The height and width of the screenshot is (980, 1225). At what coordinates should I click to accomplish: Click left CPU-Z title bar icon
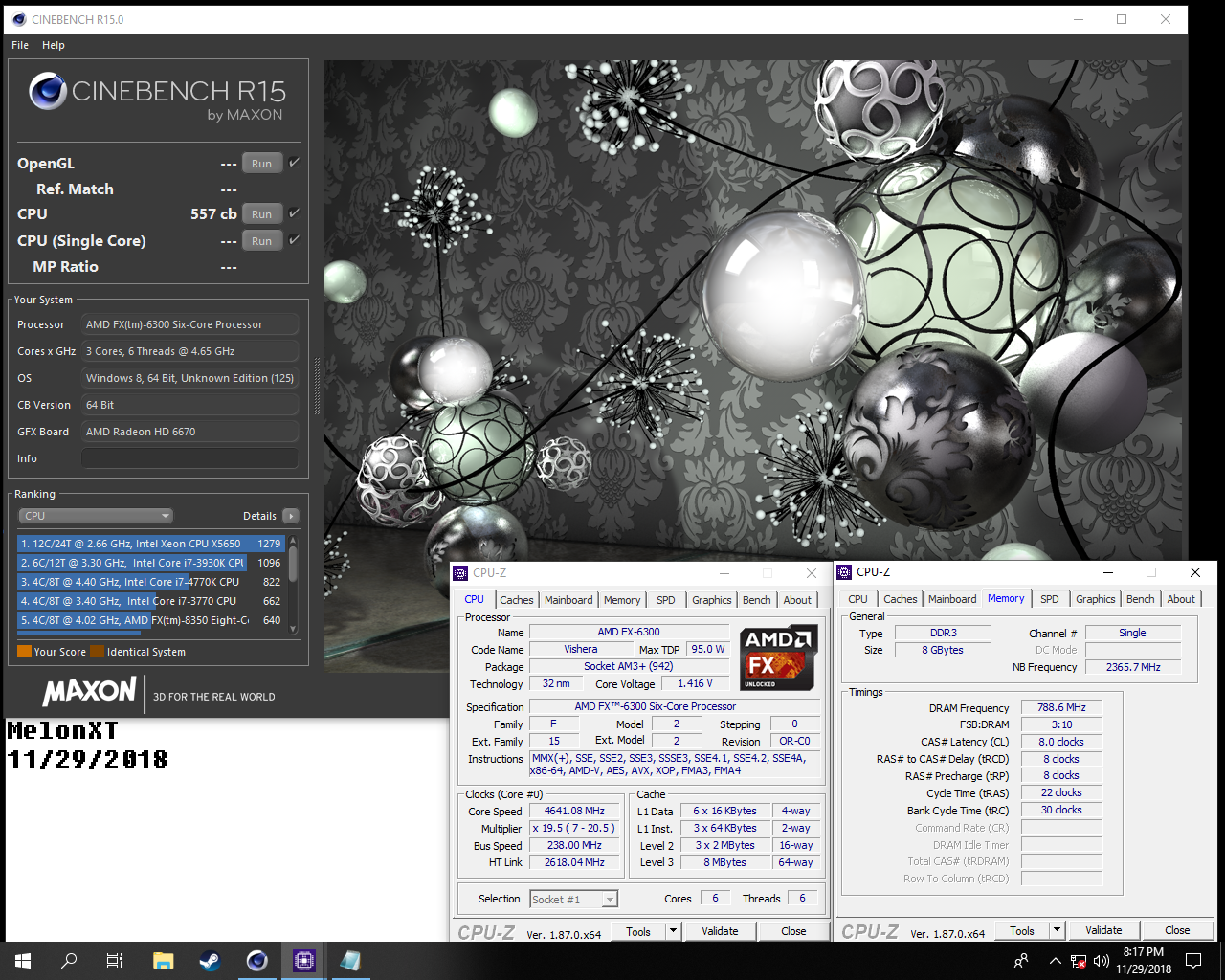[460, 573]
